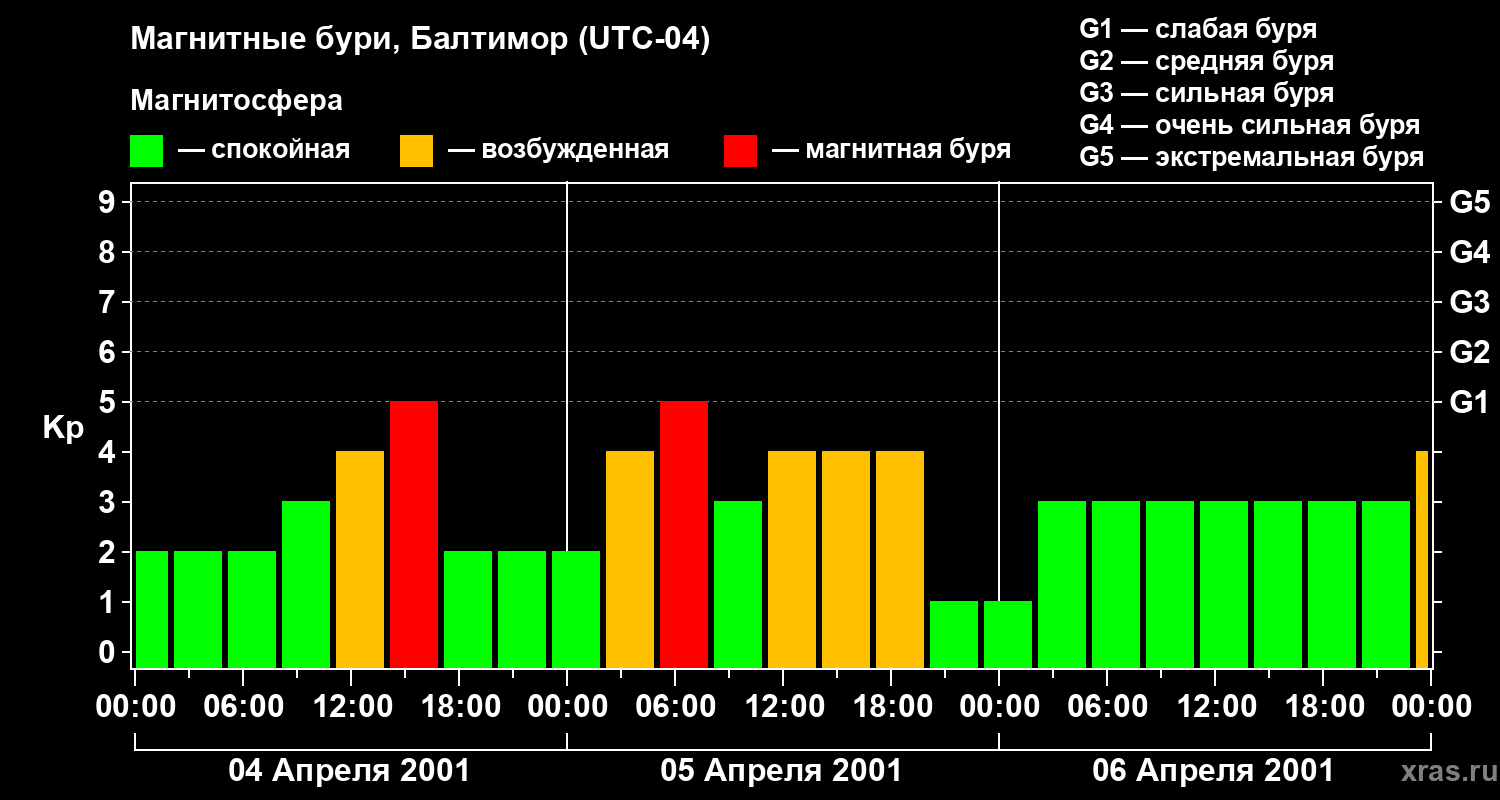The image size is (1500, 800).
Task: Select the 'G2 — средняя буря' legend line
Action: (1207, 60)
